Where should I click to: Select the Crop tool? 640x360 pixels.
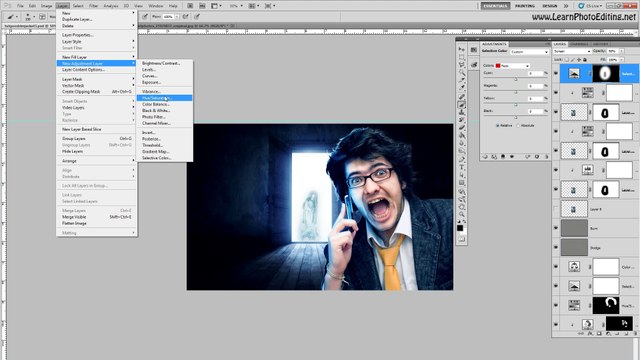tap(462, 80)
